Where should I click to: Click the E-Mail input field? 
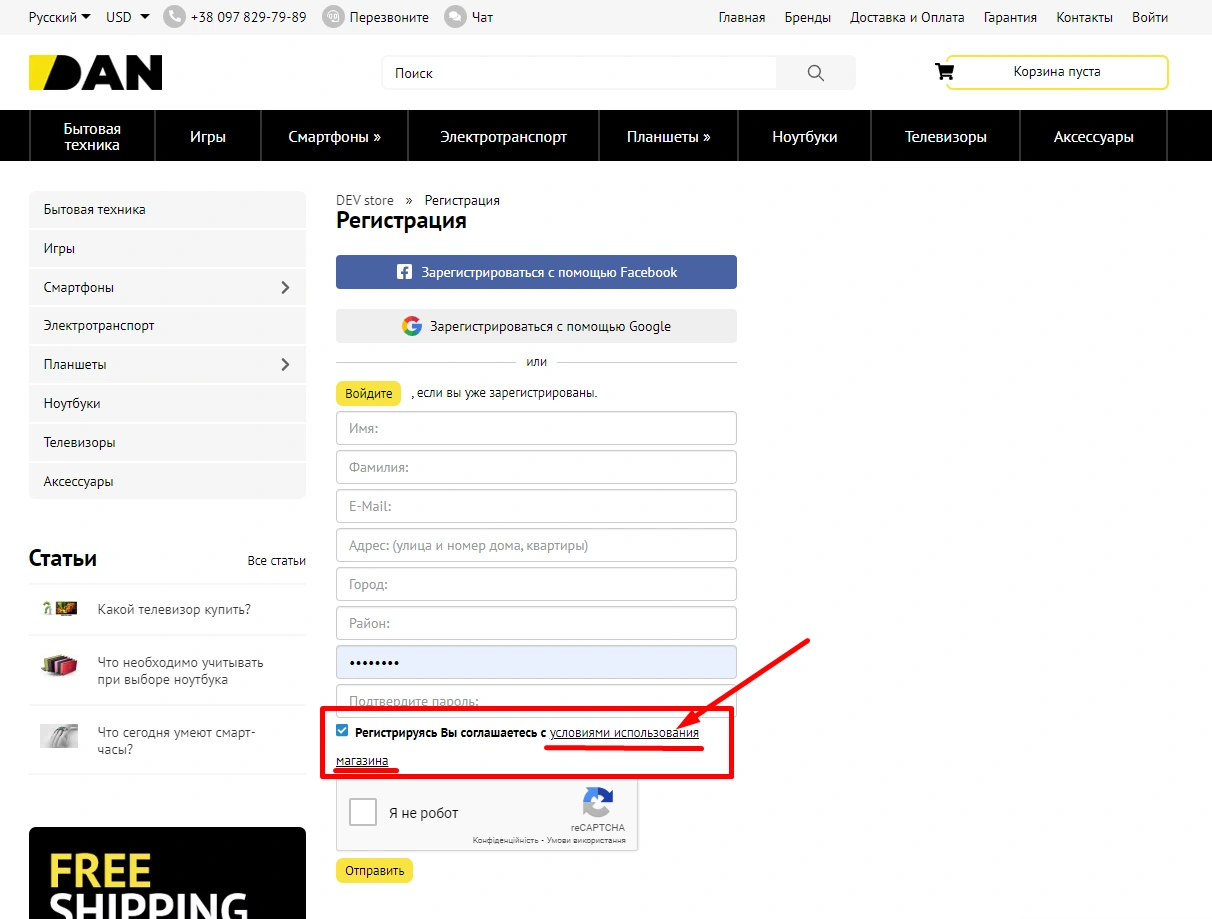pyautogui.click(x=536, y=506)
